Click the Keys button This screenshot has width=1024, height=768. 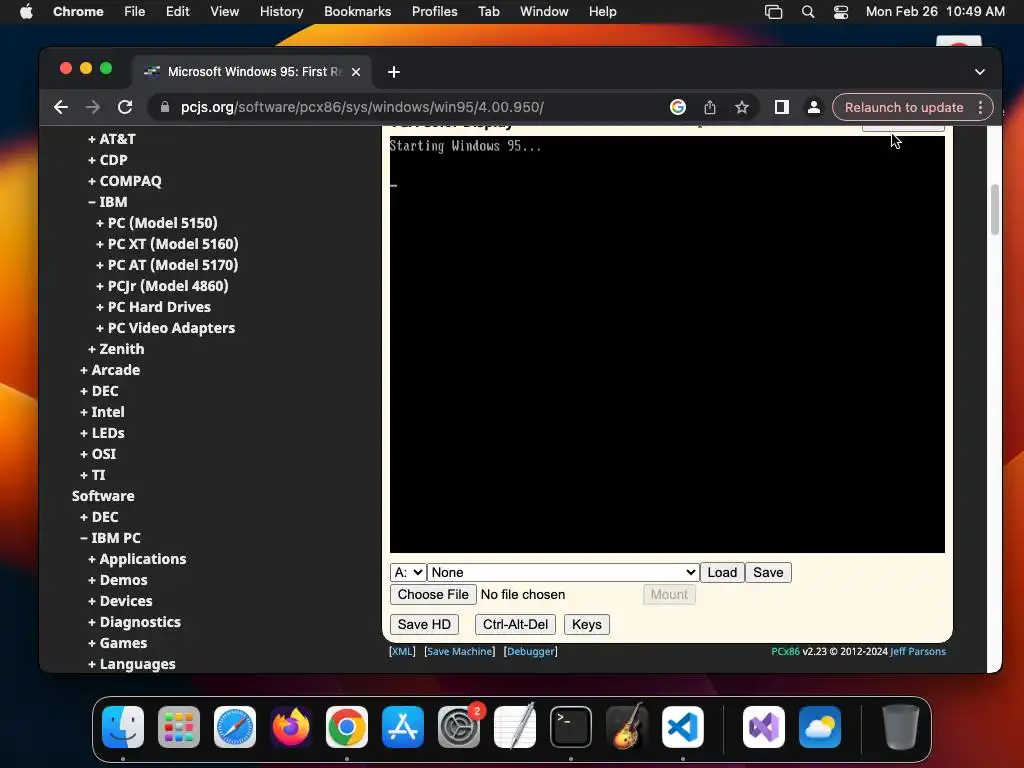586,624
